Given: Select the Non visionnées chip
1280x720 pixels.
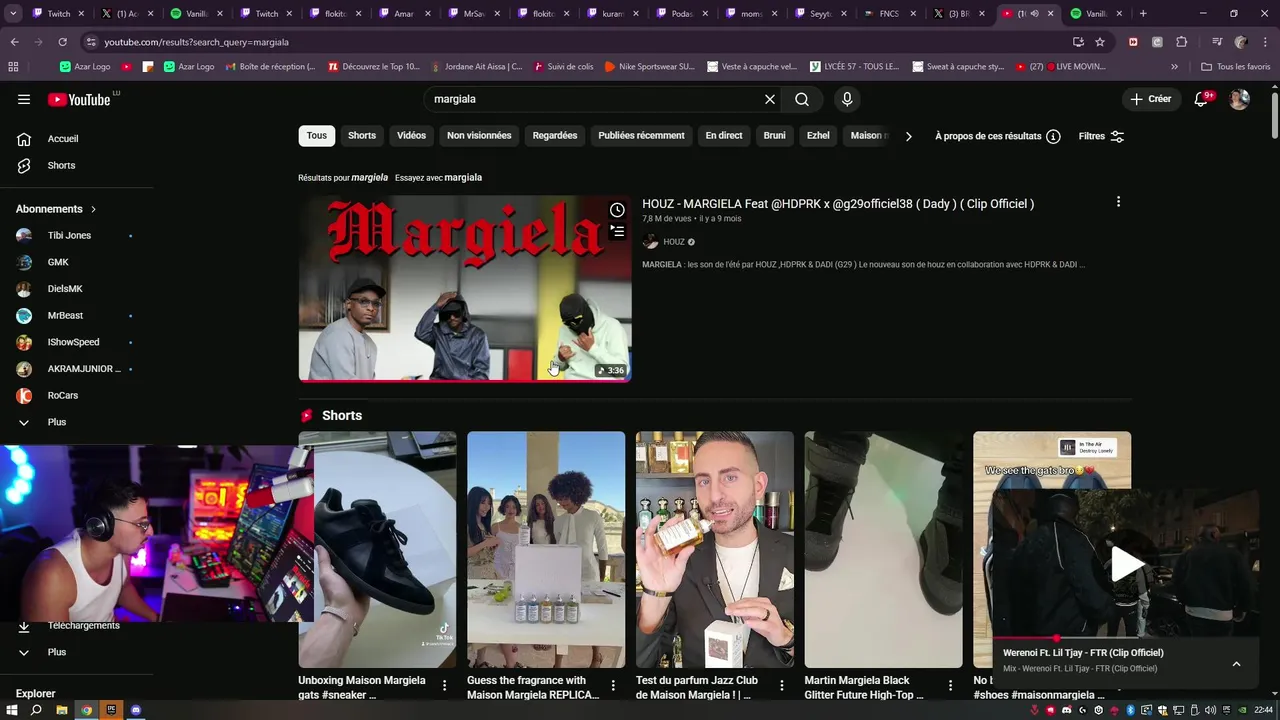Looking at the screenshot, I should click(479, 136).
